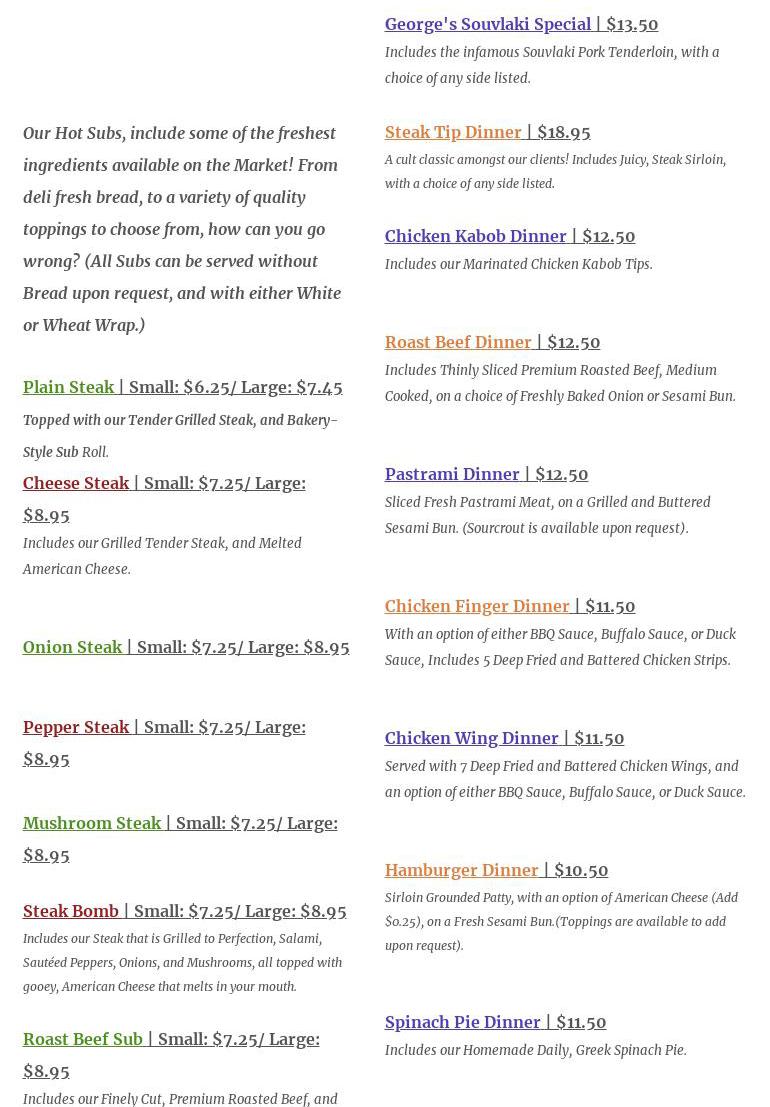Viewport: 770px width, 1107px height.
Task: Click the Steak Tip Dinner link
Action: click(x=453, y=132)
